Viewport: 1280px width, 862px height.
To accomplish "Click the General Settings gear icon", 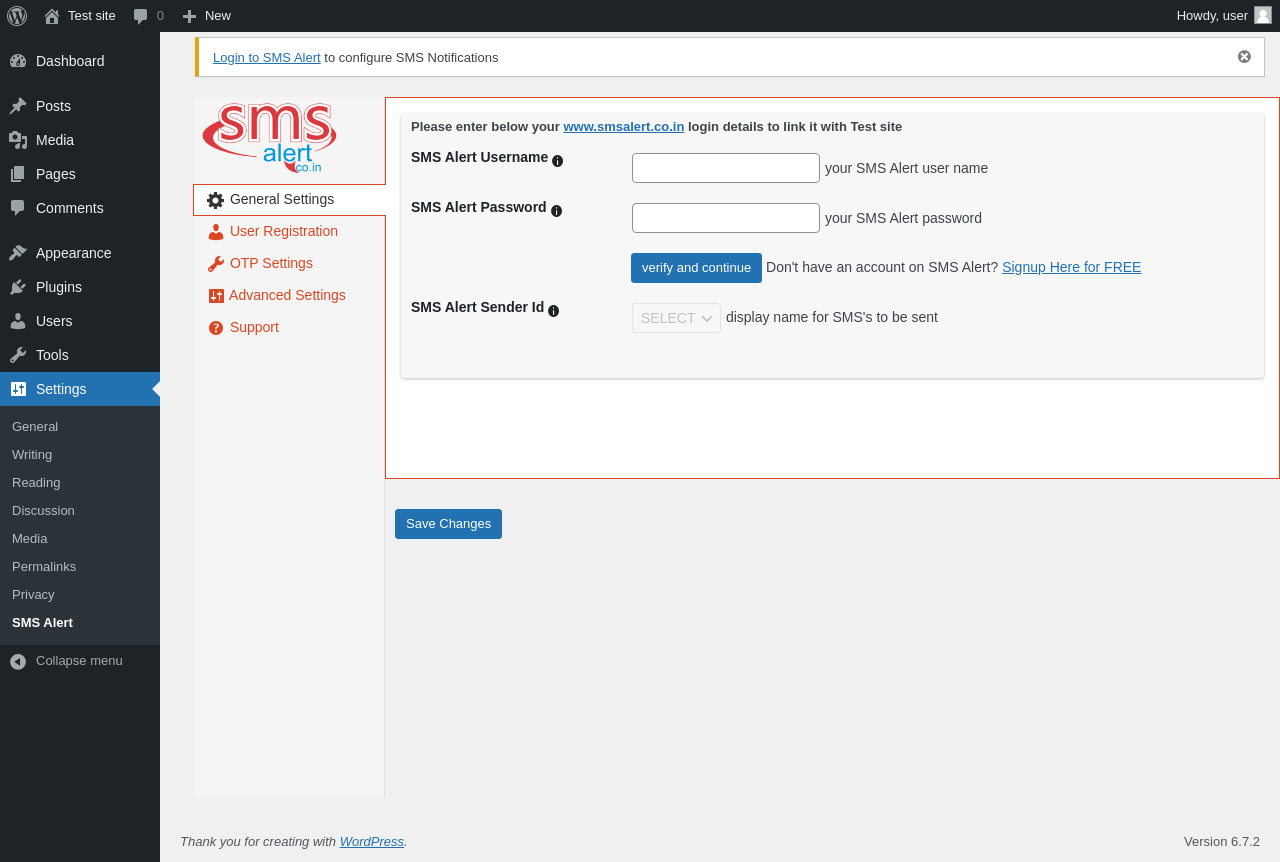I will (x=216, y=200).
